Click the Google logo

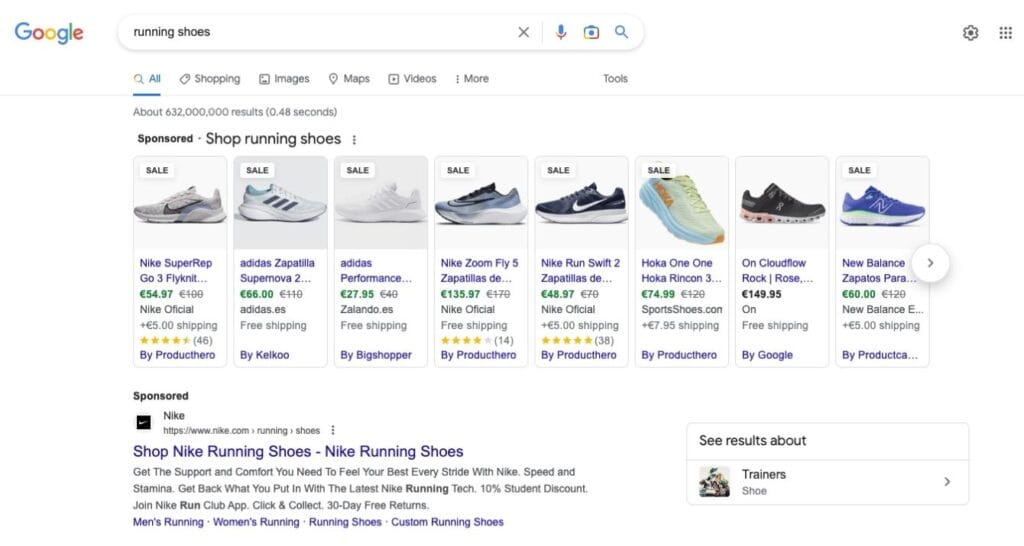(x=49, y=32)
